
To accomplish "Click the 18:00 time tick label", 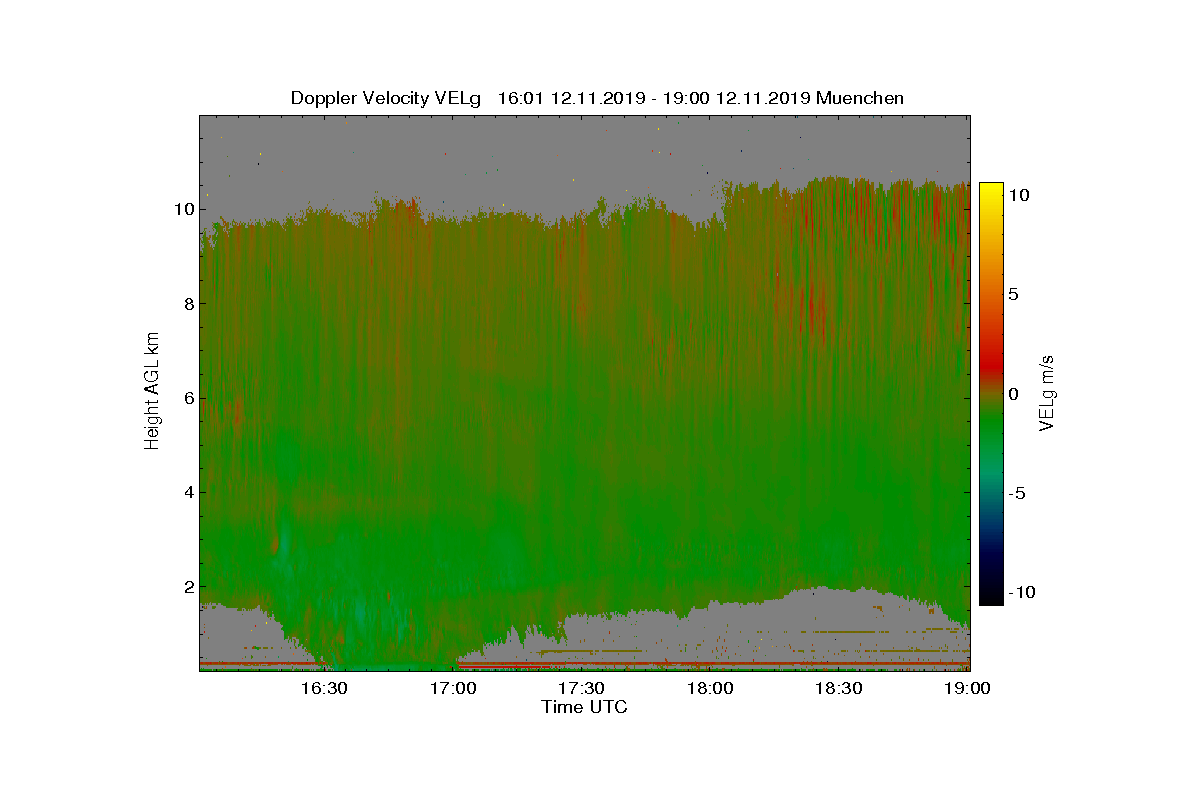I will pos(711,688).
